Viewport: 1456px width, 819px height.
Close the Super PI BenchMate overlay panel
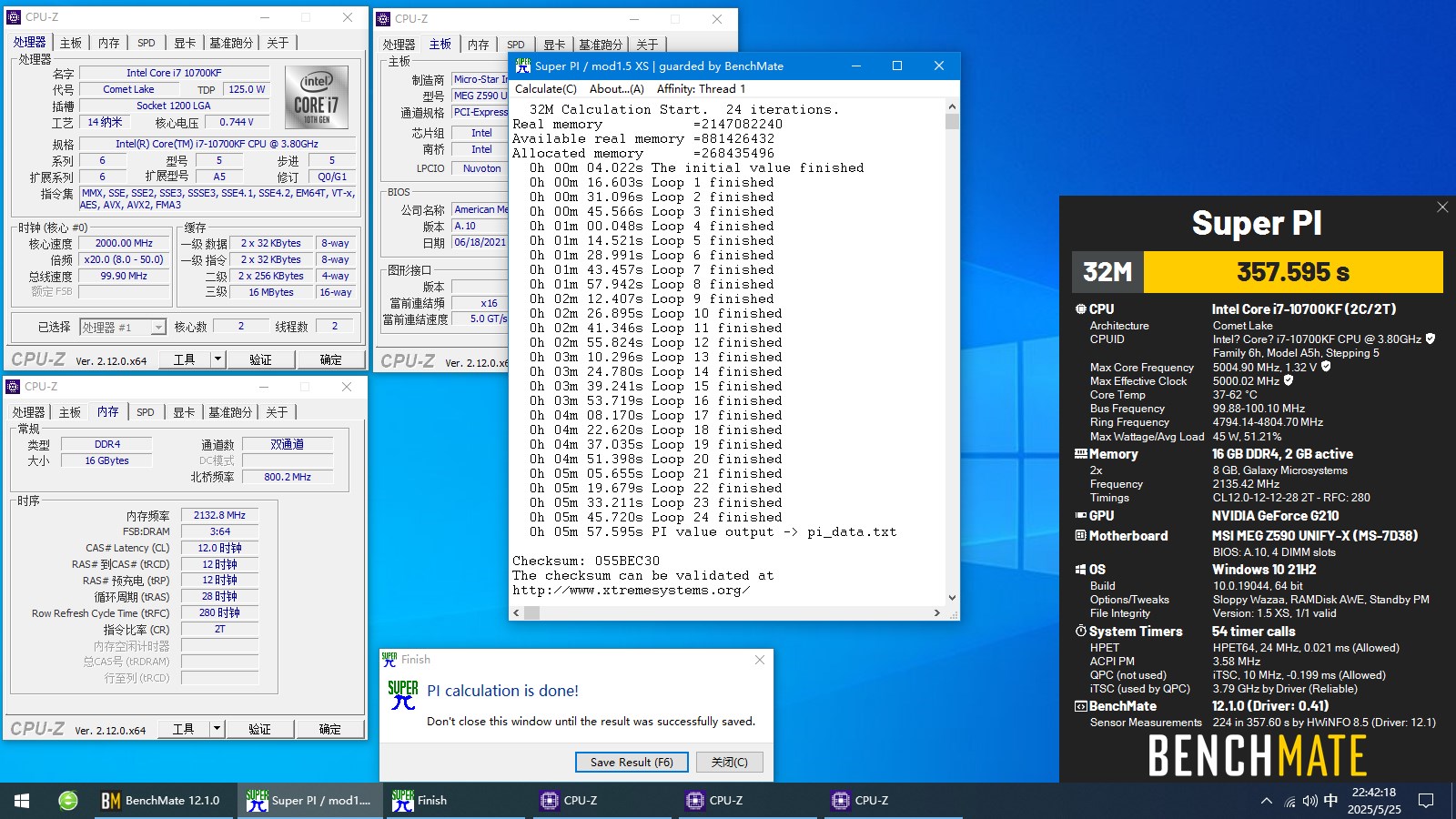[1442, 207]
